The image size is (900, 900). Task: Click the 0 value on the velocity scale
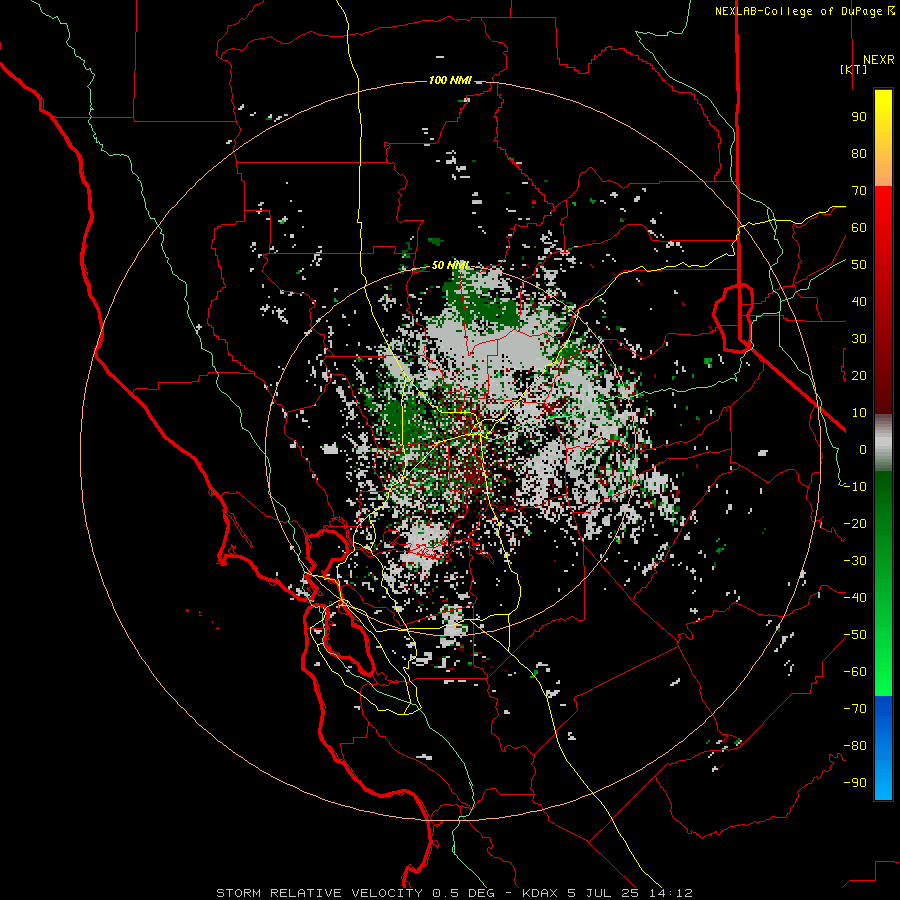tap(863, 449)
